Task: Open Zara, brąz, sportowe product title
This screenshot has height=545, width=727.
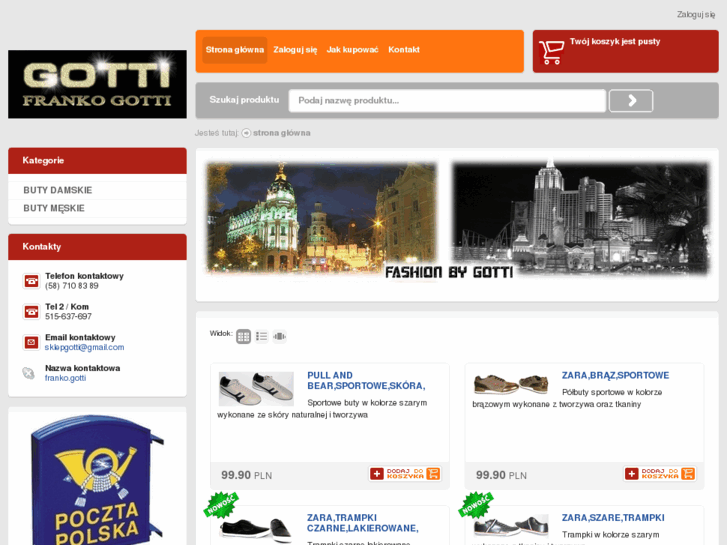Action: pyautogui.click(x=615, y=375)
